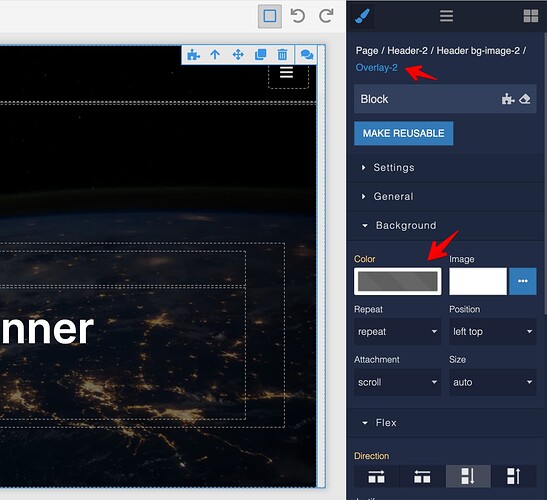The width and height of the screenshot is (547, 500).
Task: Open the Position dropdown showing left top
Action: pos(493,331)
